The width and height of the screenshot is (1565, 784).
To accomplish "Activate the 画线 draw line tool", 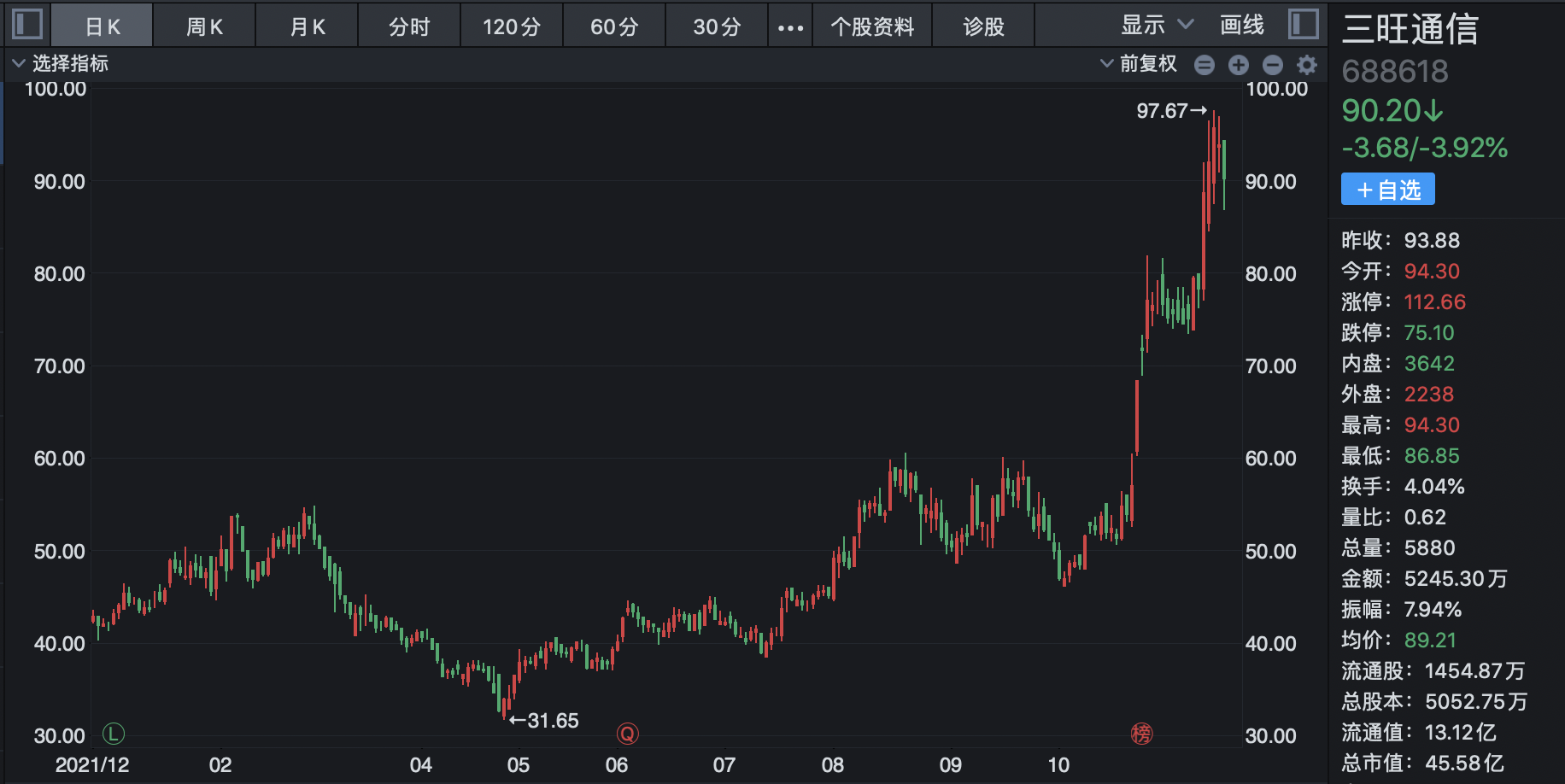I will (x=1241, y=26).
